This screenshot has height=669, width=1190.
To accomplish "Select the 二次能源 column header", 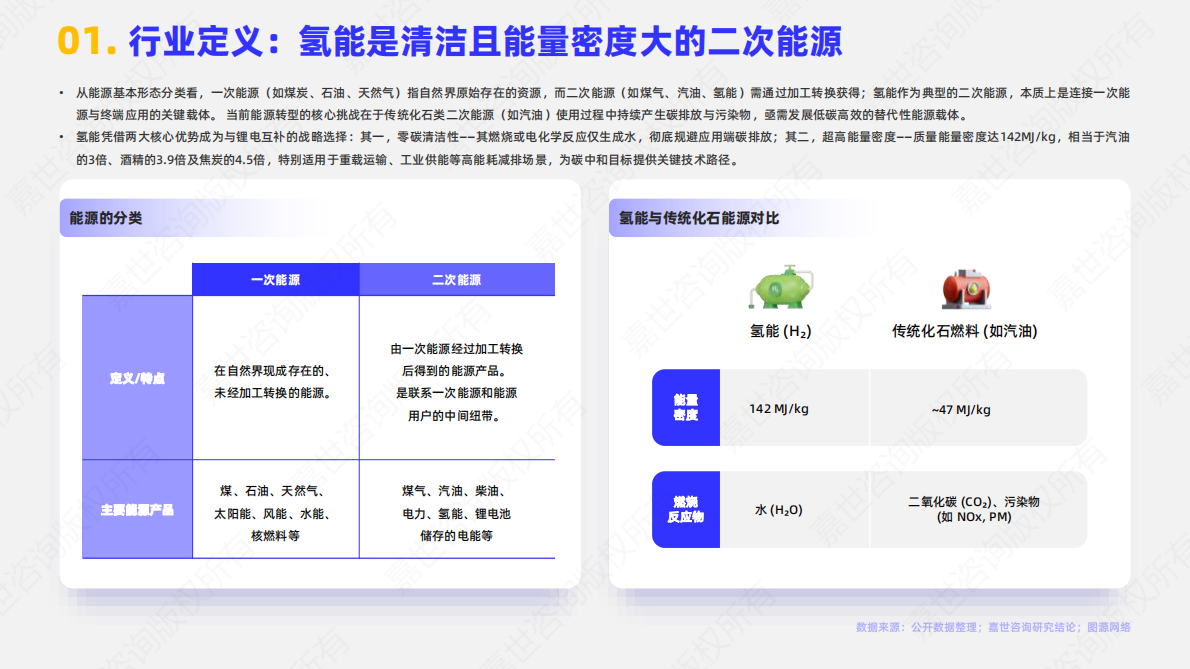I will [457, 279].
